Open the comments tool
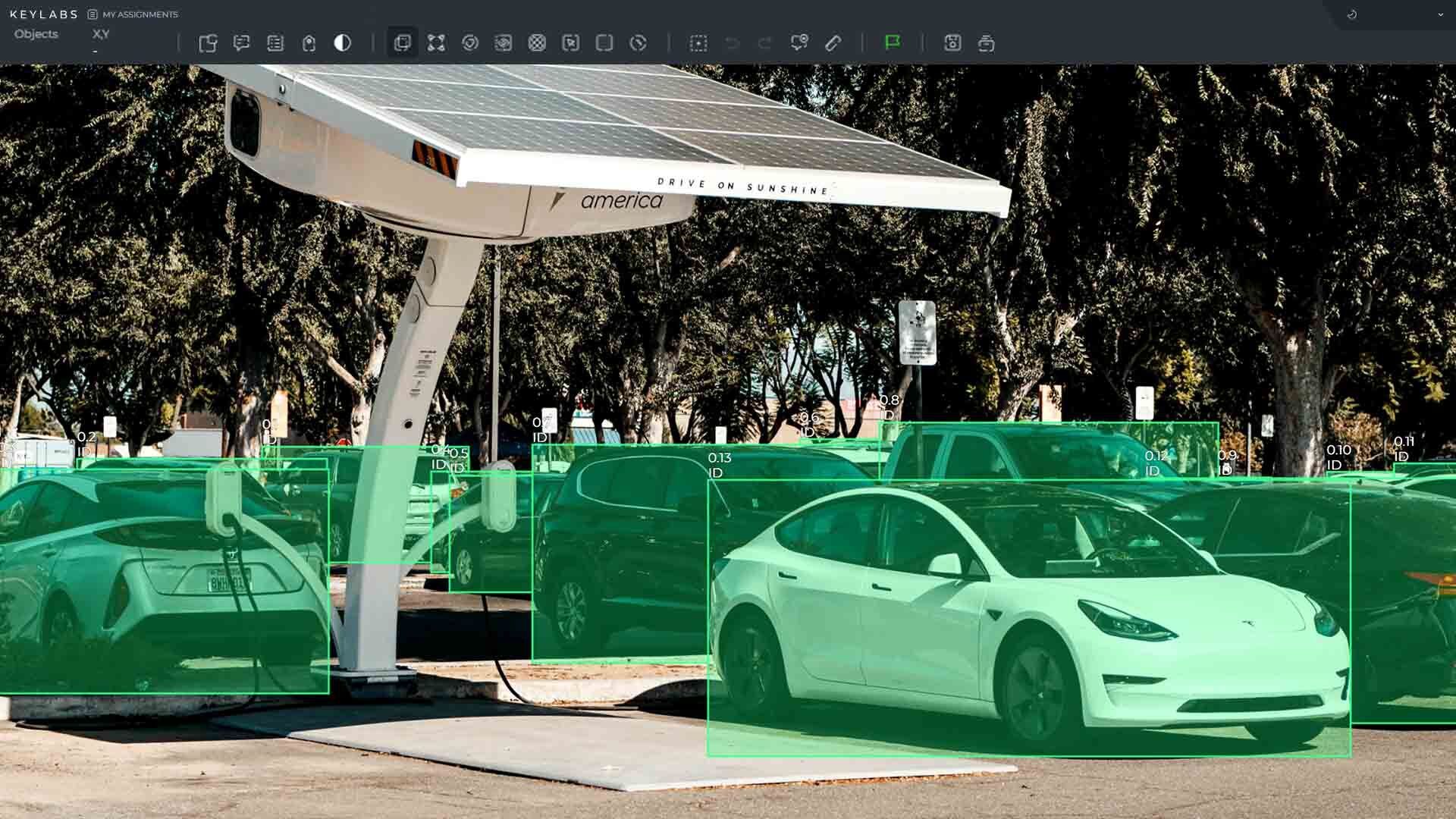 point(242,43)
